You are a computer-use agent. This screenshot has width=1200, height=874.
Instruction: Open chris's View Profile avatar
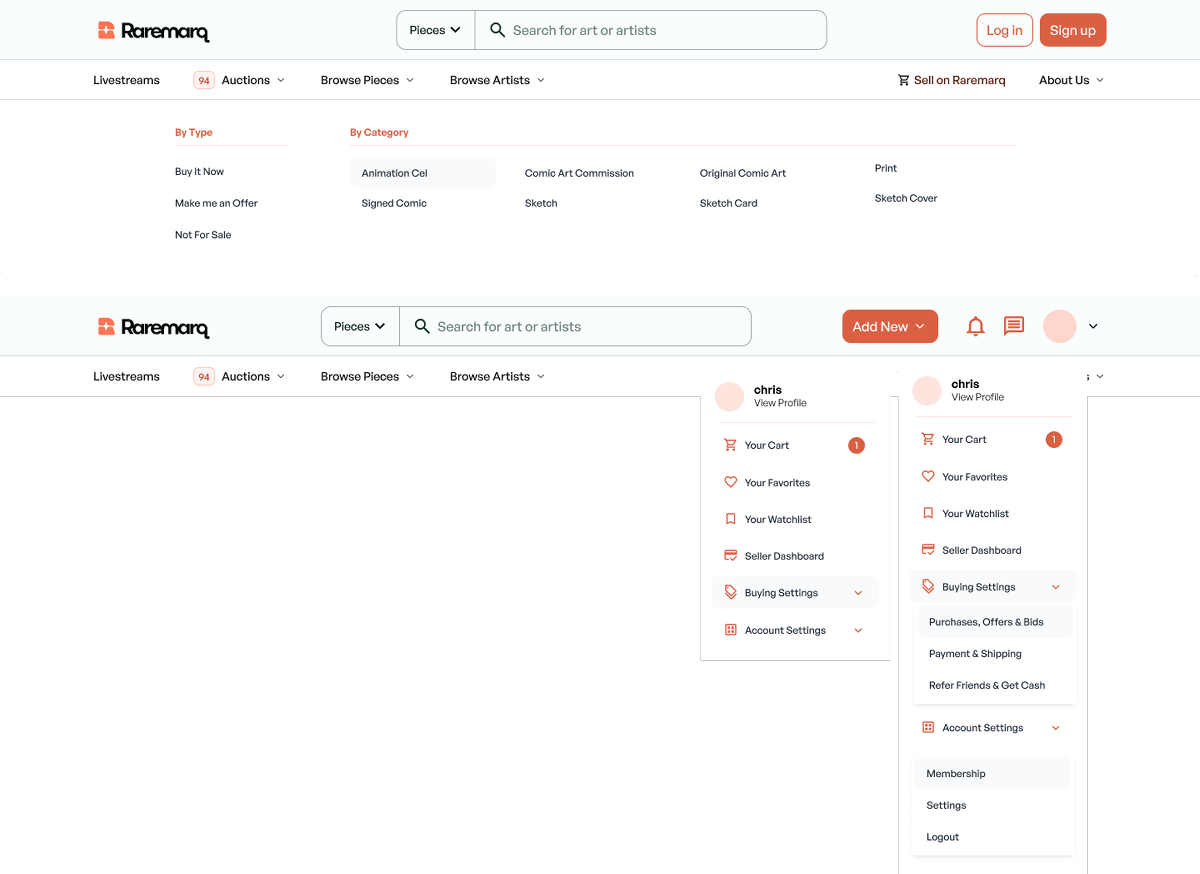tap(729, 397)
